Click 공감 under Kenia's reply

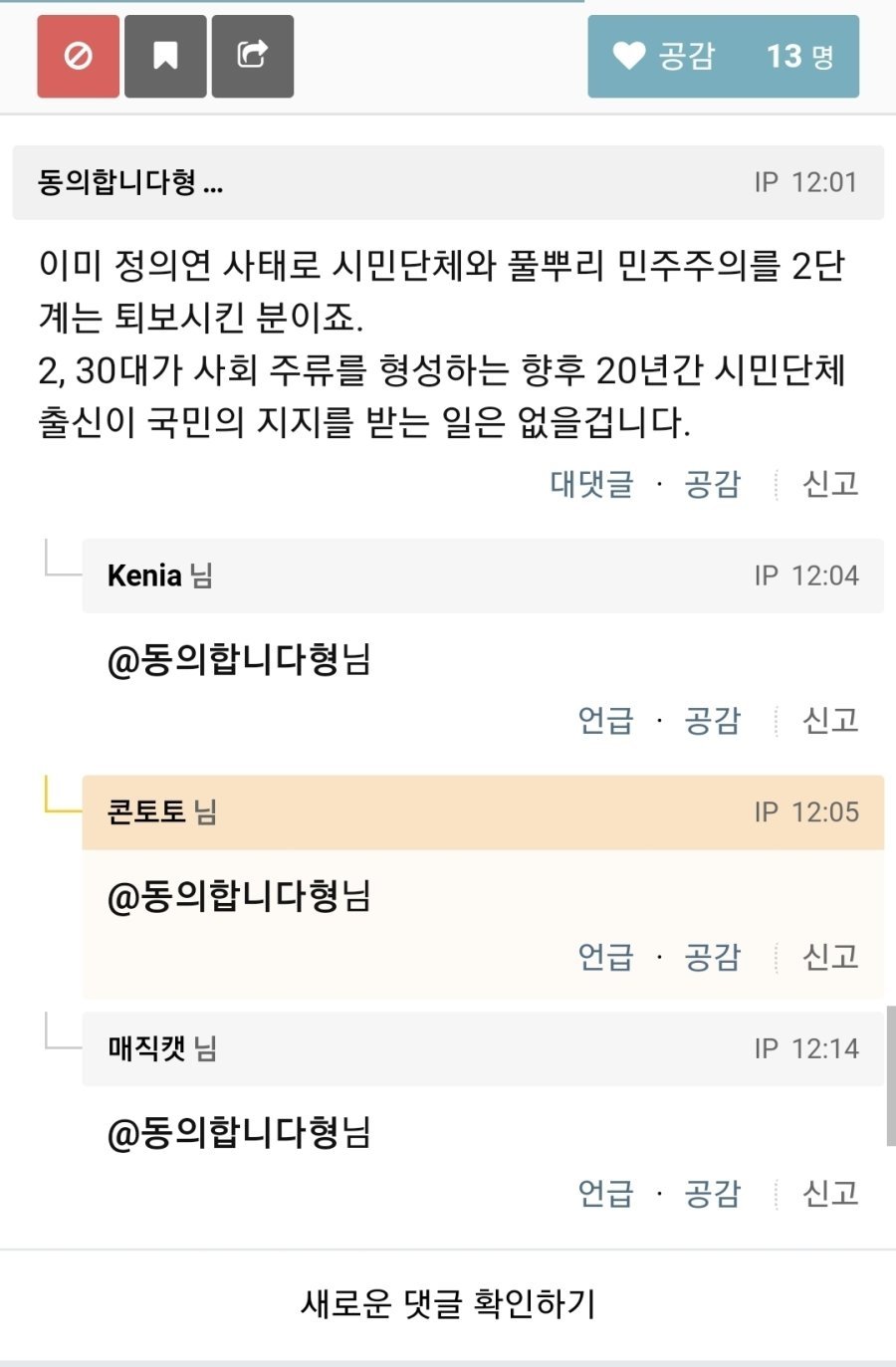tap(712, 720)
